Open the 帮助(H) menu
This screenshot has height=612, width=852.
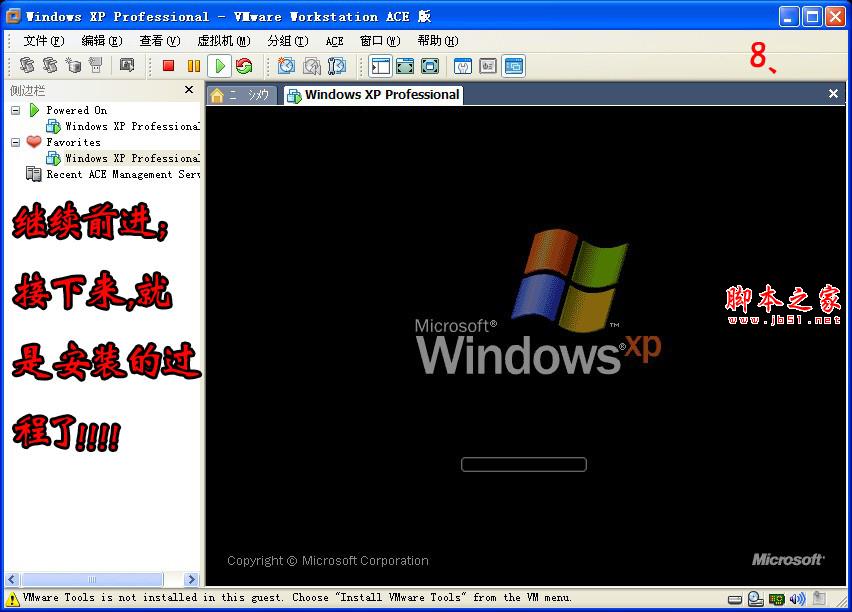pos(438,41)
